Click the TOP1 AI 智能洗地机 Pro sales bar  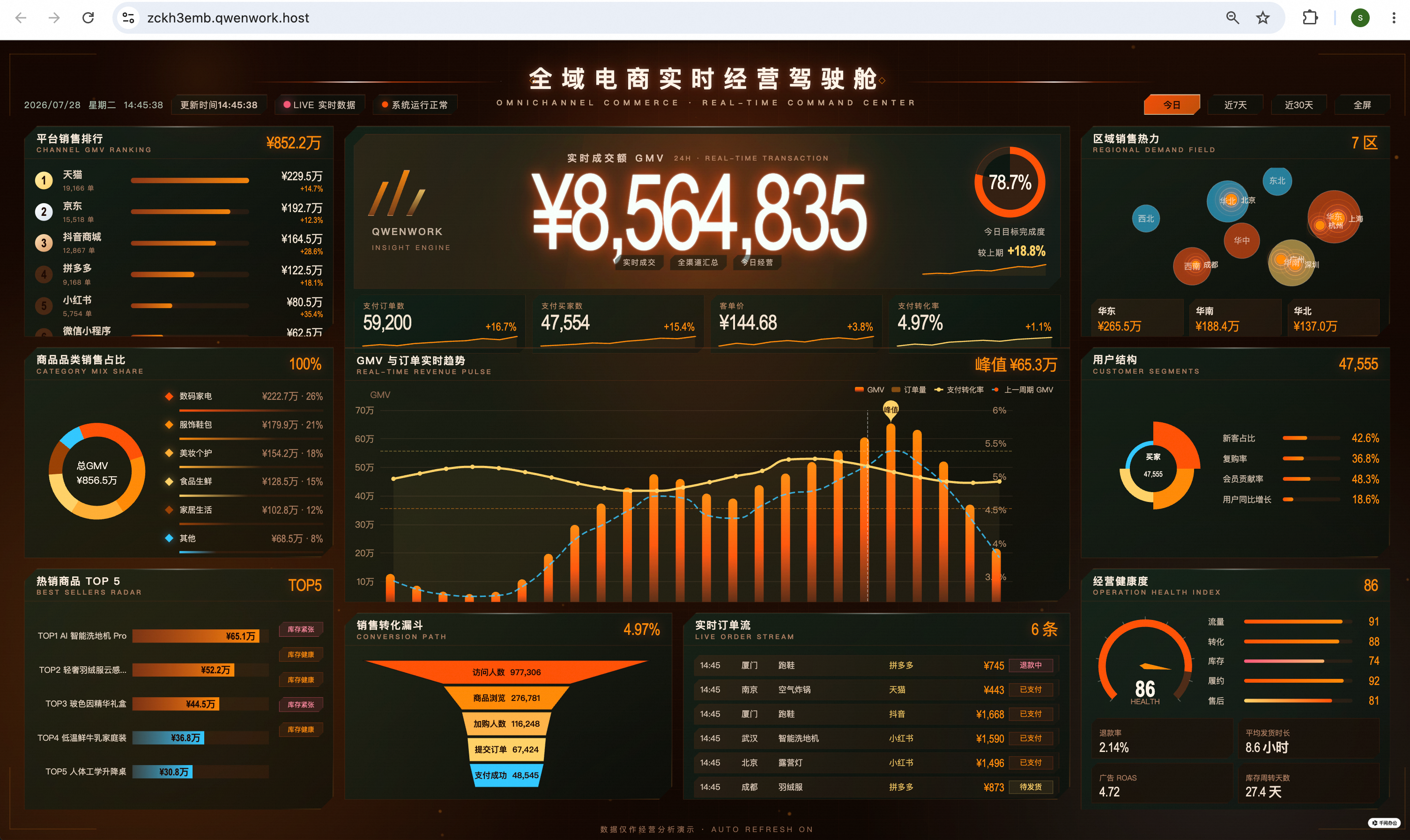click(196, 636)
